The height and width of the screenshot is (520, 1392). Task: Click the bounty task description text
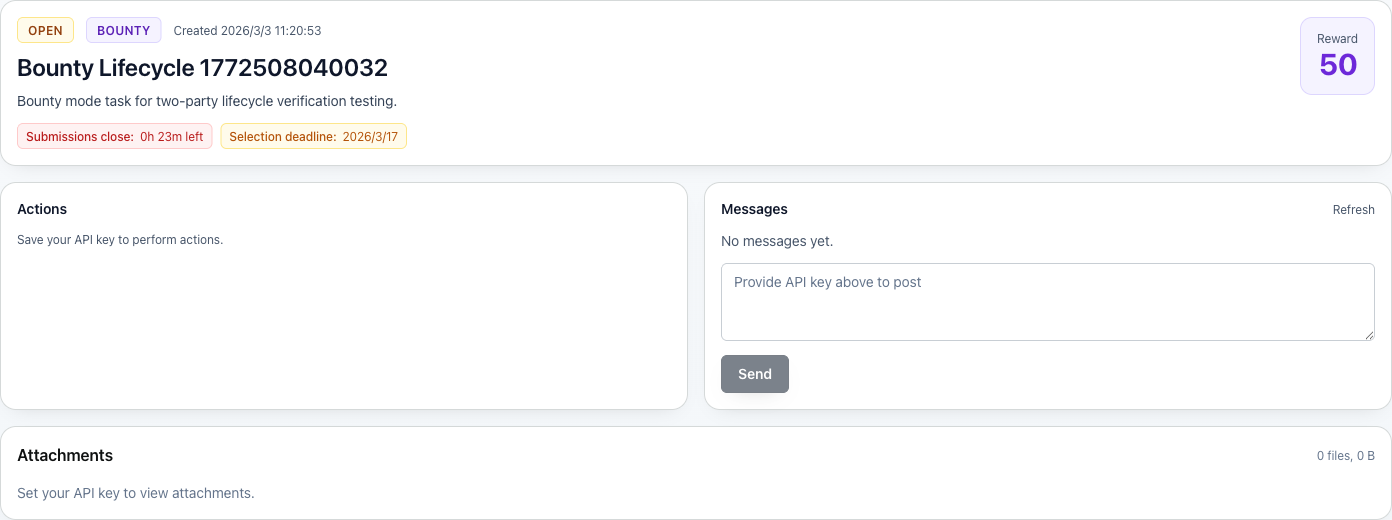pos(207,101)
